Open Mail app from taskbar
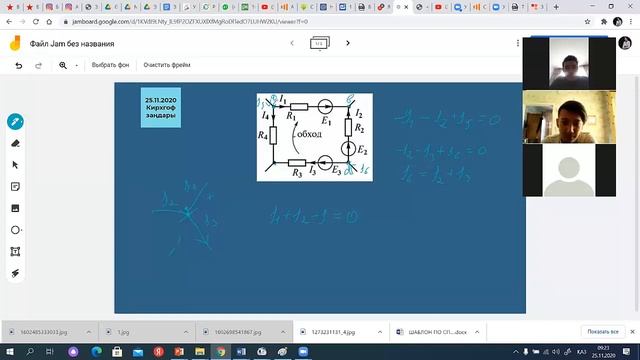 [x=138, y=351]
